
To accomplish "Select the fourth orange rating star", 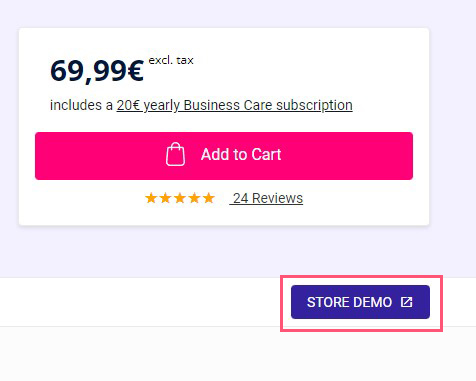I will [x=194, y=198].
